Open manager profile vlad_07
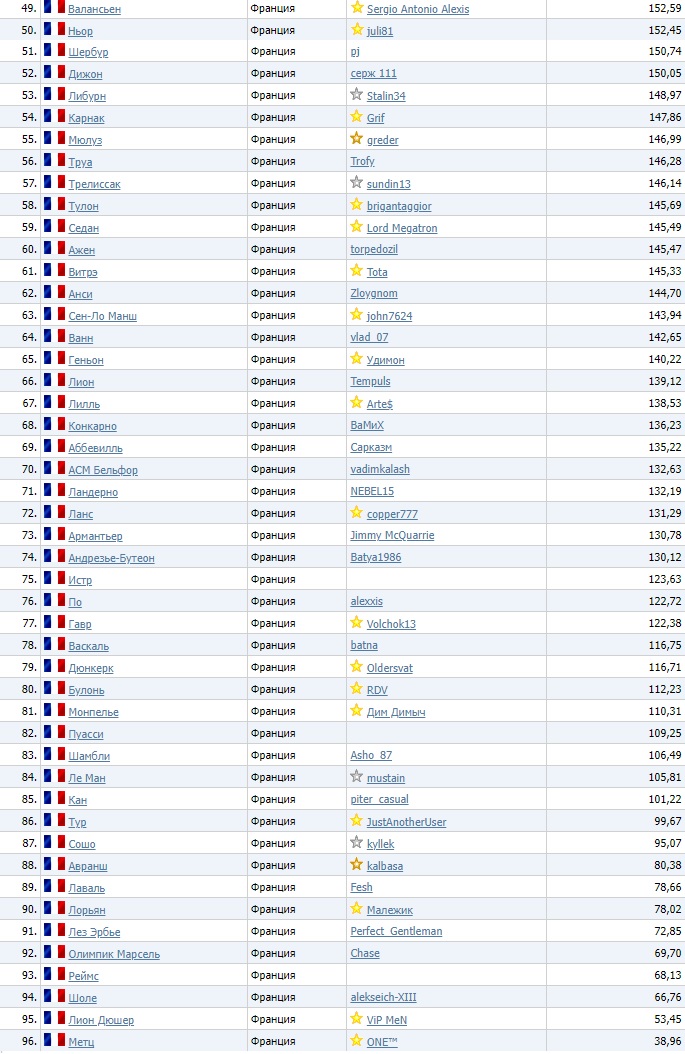 369,337
